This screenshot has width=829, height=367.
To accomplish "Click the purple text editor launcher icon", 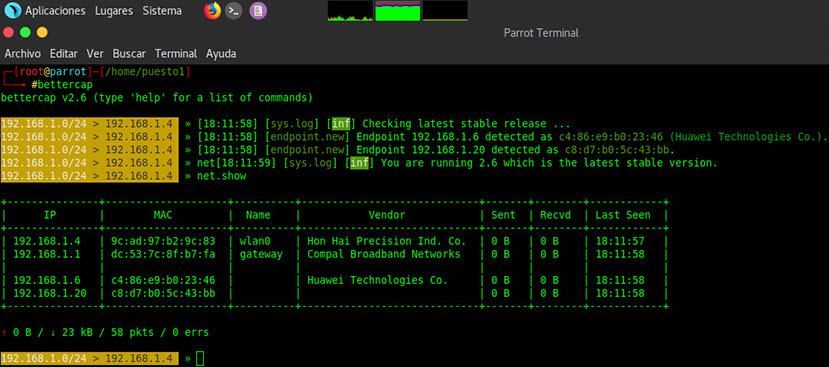I will 258,11.
